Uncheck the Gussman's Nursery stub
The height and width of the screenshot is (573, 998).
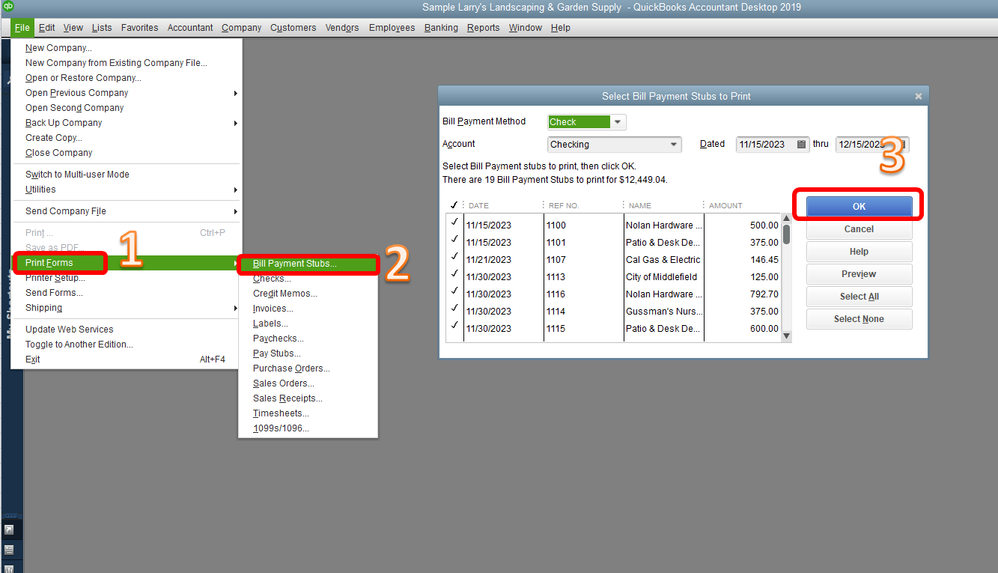pos(454,308)
